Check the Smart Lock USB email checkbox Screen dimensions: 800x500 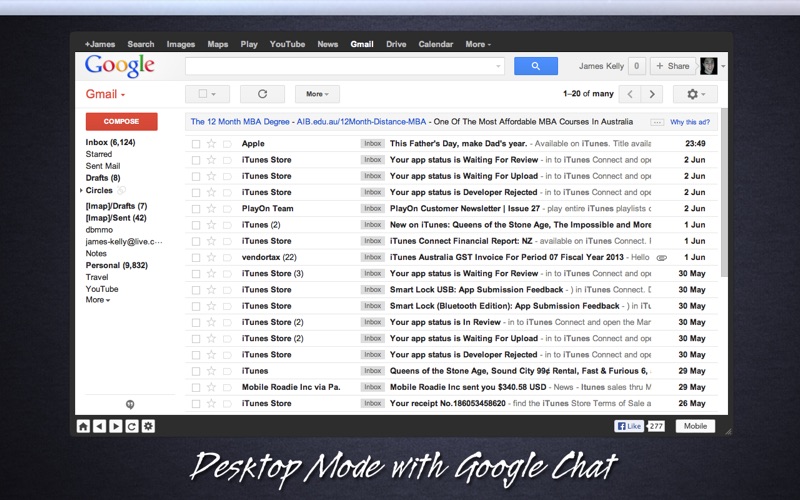(195, 290)
